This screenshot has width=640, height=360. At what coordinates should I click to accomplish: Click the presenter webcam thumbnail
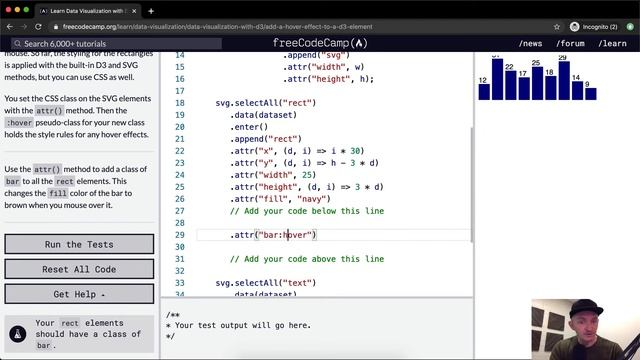[x=585, y=329]
